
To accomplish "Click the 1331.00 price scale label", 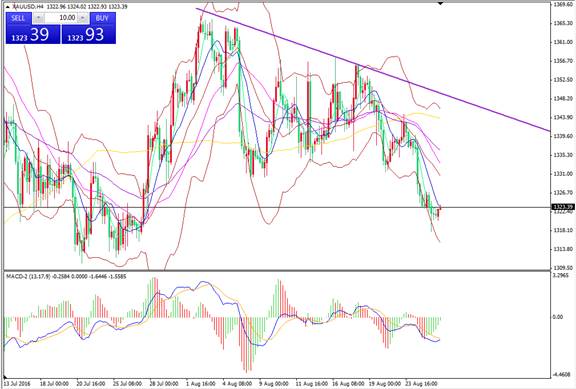I will tap(563, 173).
